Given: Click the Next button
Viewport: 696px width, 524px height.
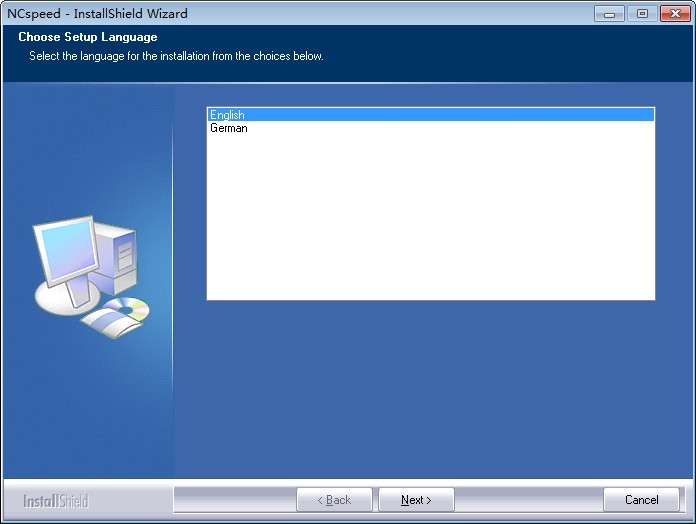Looking at the screenshot, I should (x=416, y=500).
